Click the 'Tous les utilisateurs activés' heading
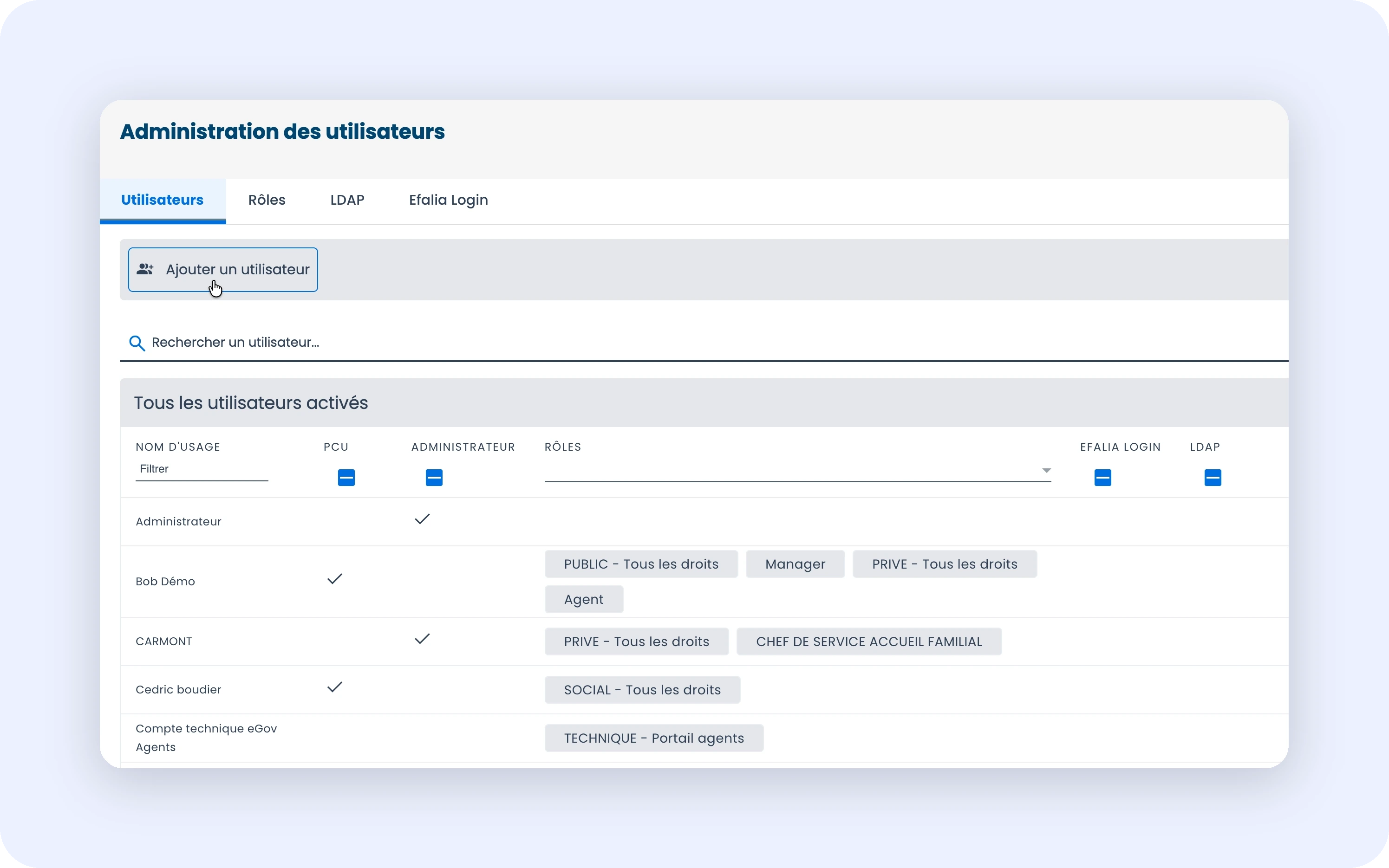 point(251,403)
